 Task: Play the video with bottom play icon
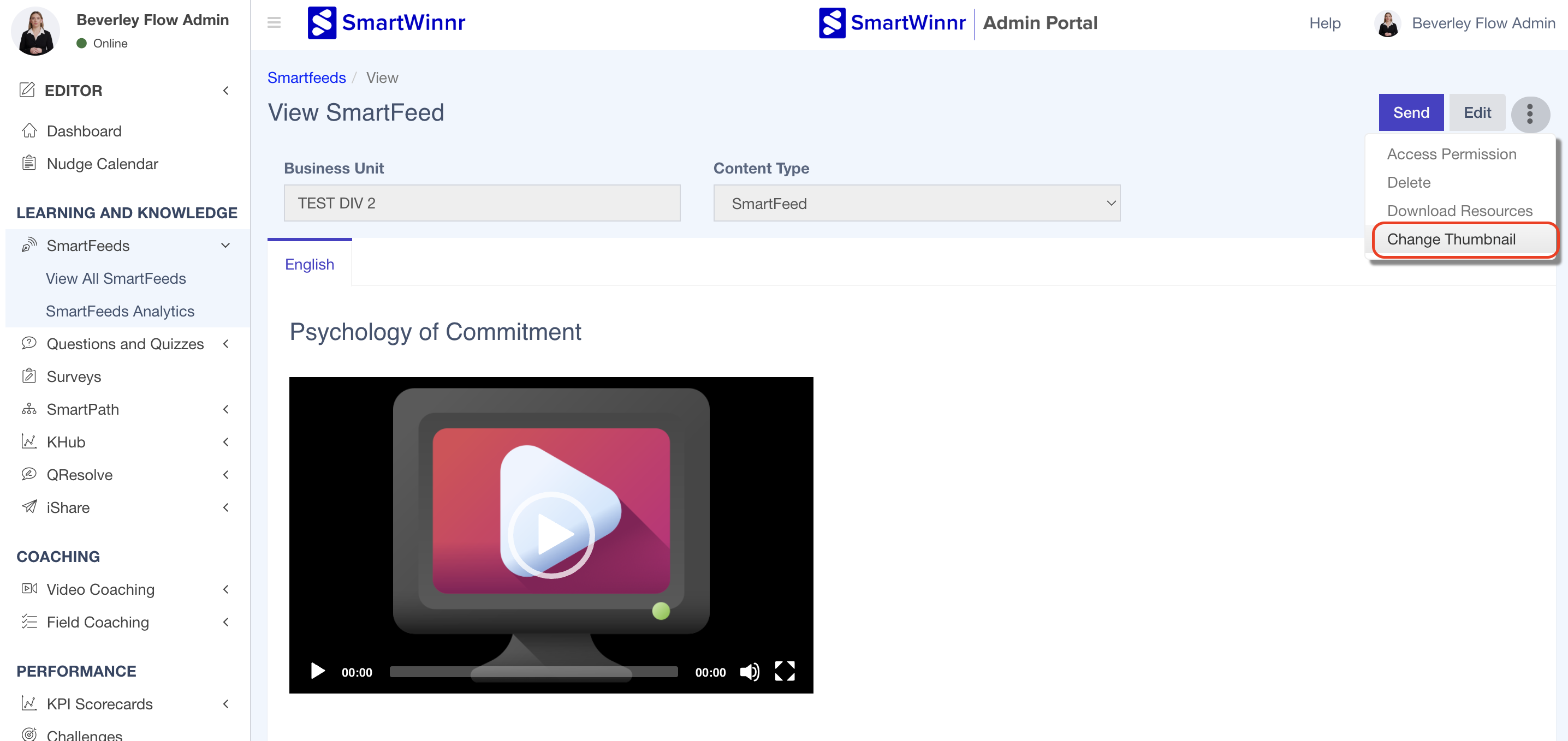[x=317, y=671]
